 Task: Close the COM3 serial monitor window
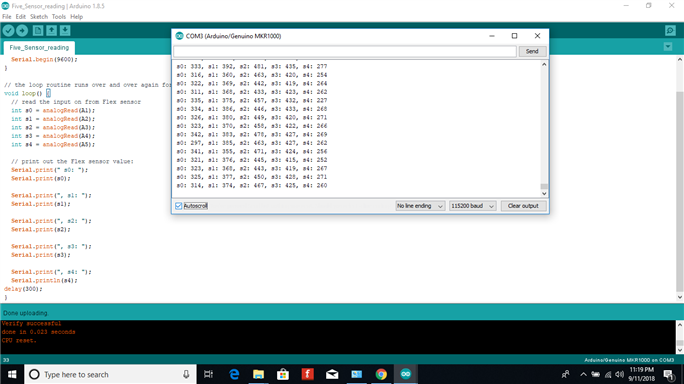tap(537, 36)
